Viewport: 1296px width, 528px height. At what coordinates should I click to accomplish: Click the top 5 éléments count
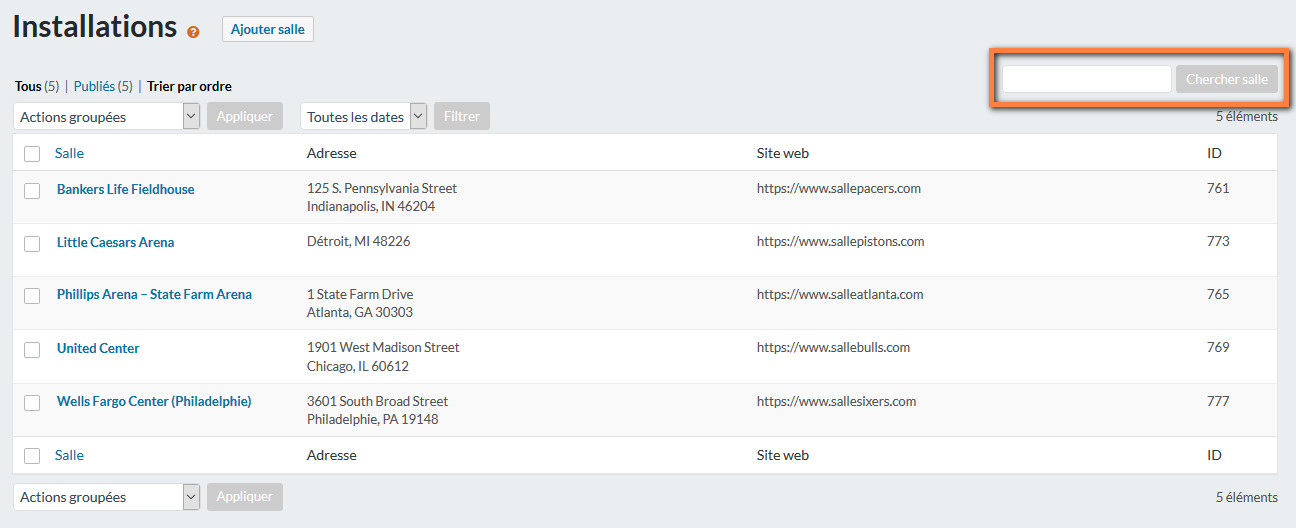(1246, 116)
